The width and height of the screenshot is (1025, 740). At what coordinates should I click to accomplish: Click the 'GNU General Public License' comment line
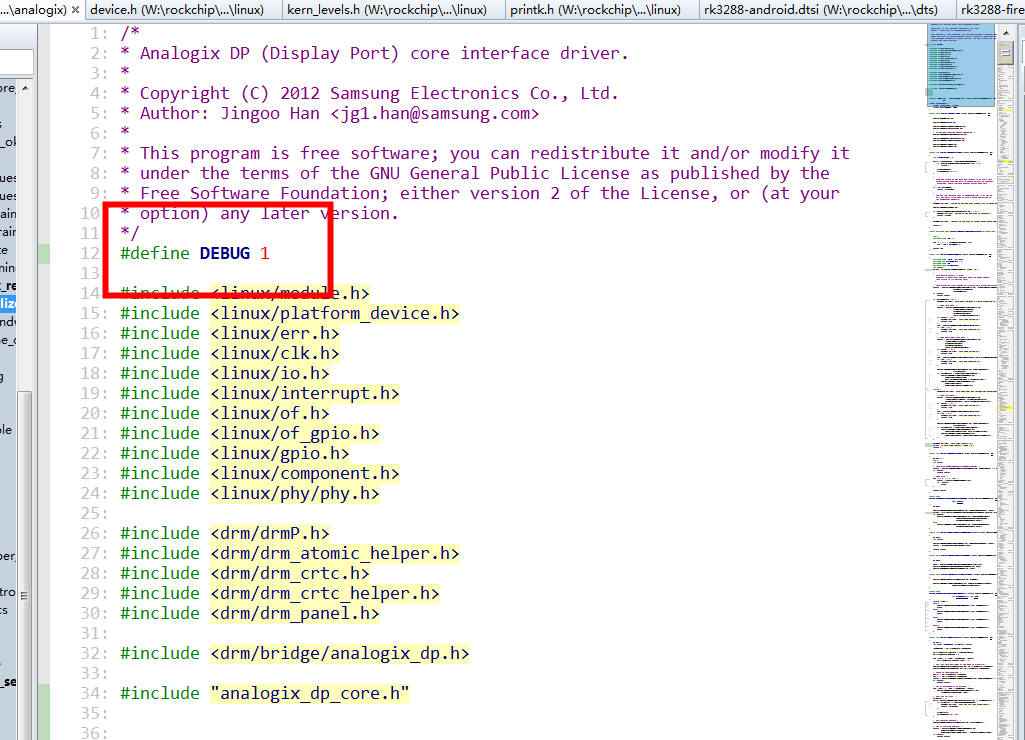tap(475, 174)
